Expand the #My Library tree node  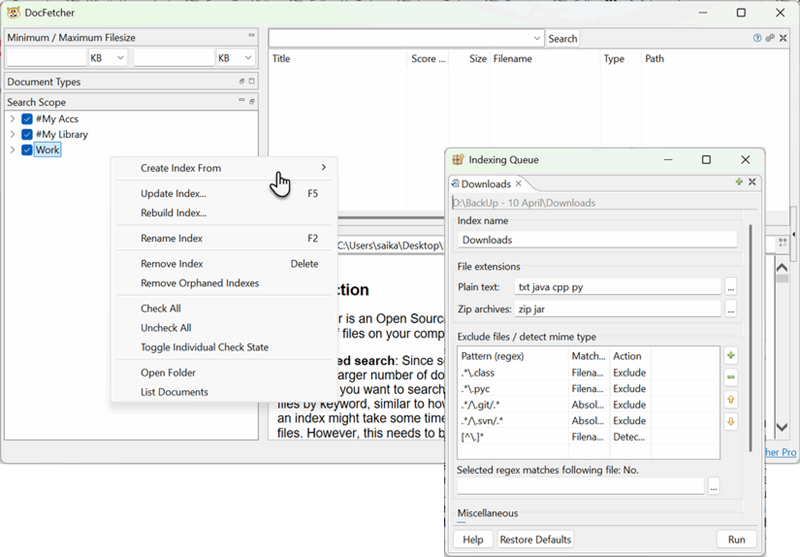coord(13,134)
